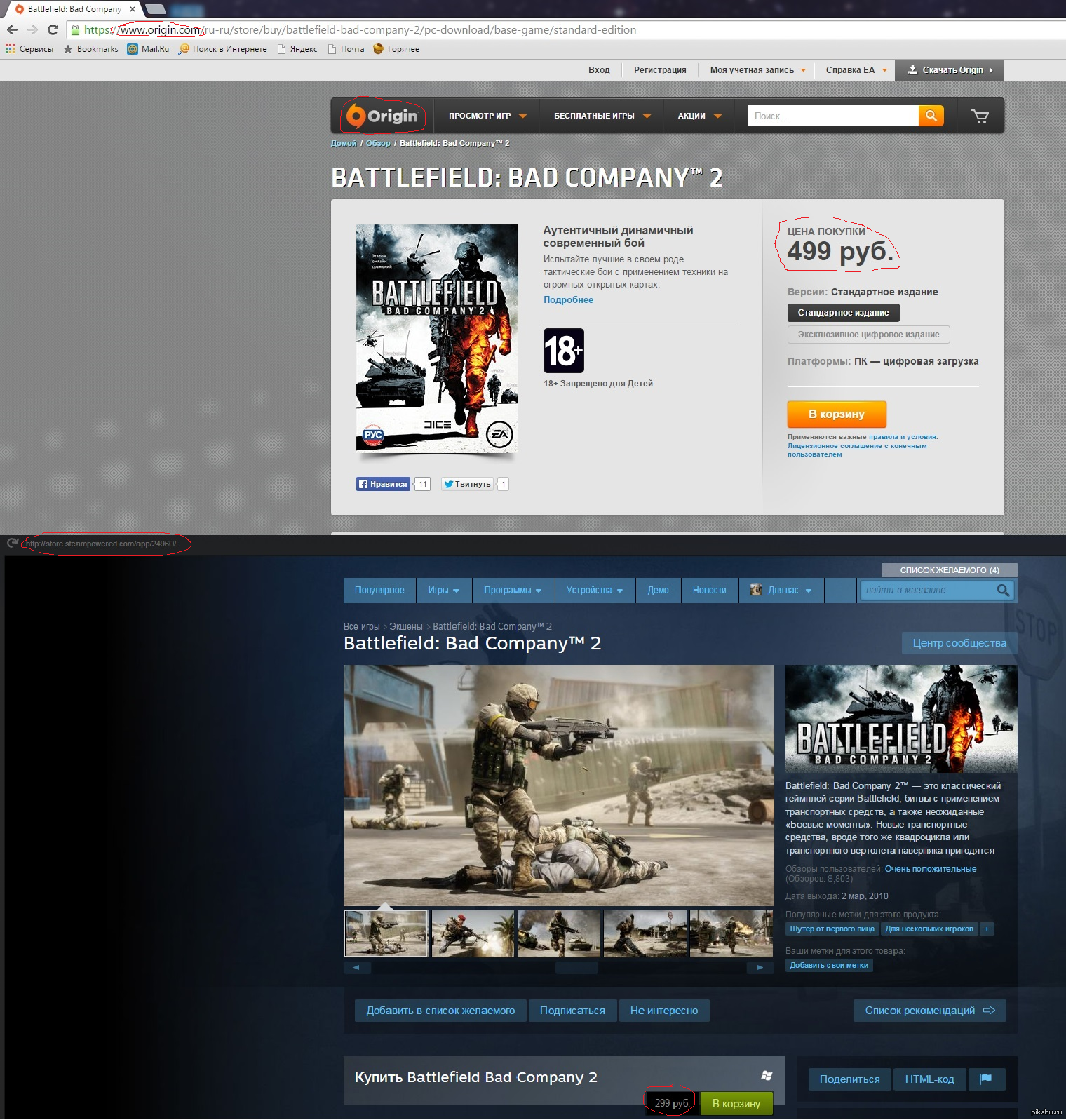
Task: Click the Battlefield box art cover image
Action: coord(437,339)
